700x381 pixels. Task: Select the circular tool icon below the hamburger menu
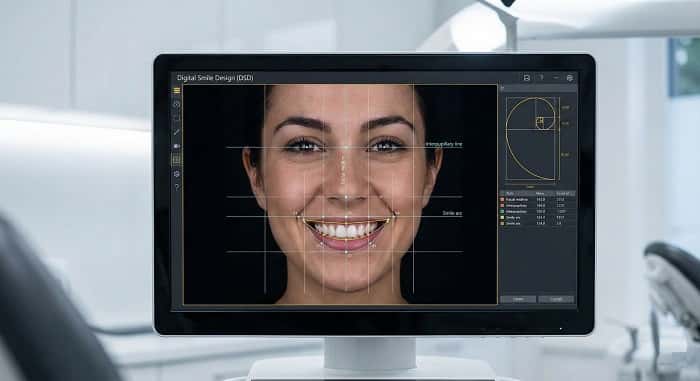[177, 105]
